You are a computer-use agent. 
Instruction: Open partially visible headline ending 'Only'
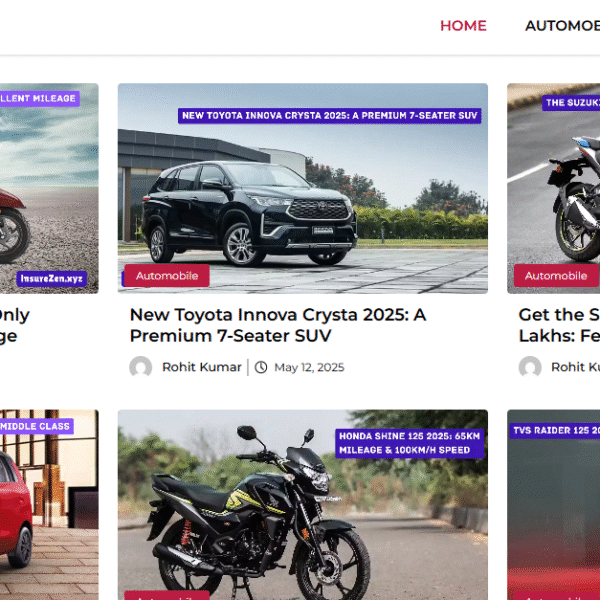[x=15, y=325]
